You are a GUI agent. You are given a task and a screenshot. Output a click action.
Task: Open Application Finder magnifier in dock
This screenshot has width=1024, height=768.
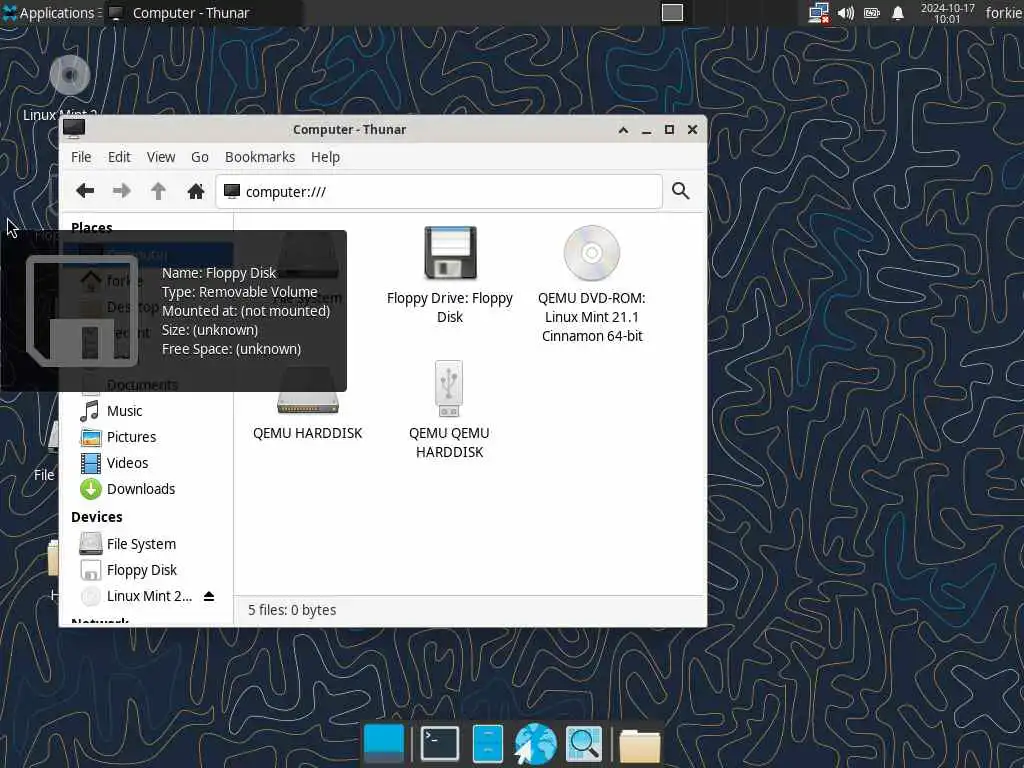(583, 744)
